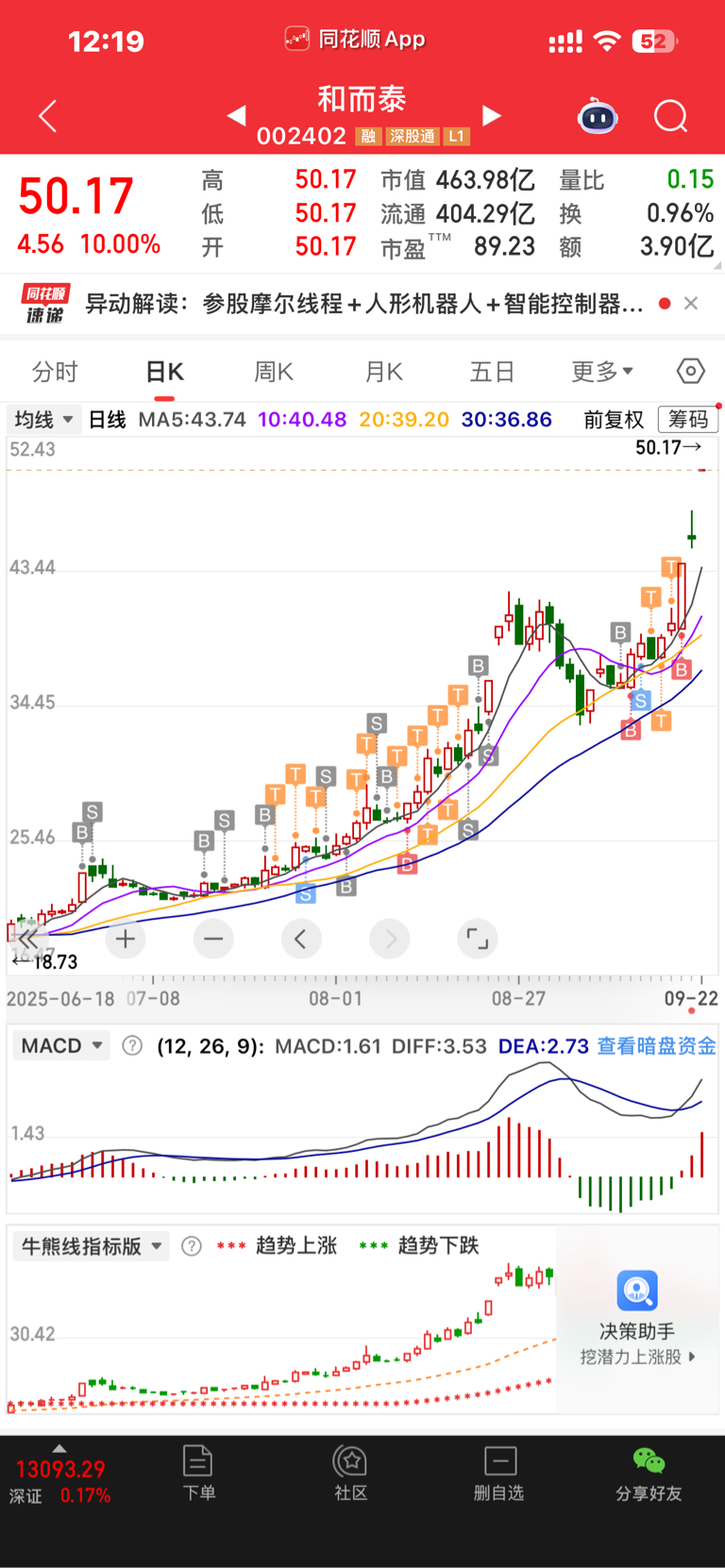The width and height of the screenshot is (725, 1568).
Task: Move chart right with chevron button
Action: tap(390, 939)
